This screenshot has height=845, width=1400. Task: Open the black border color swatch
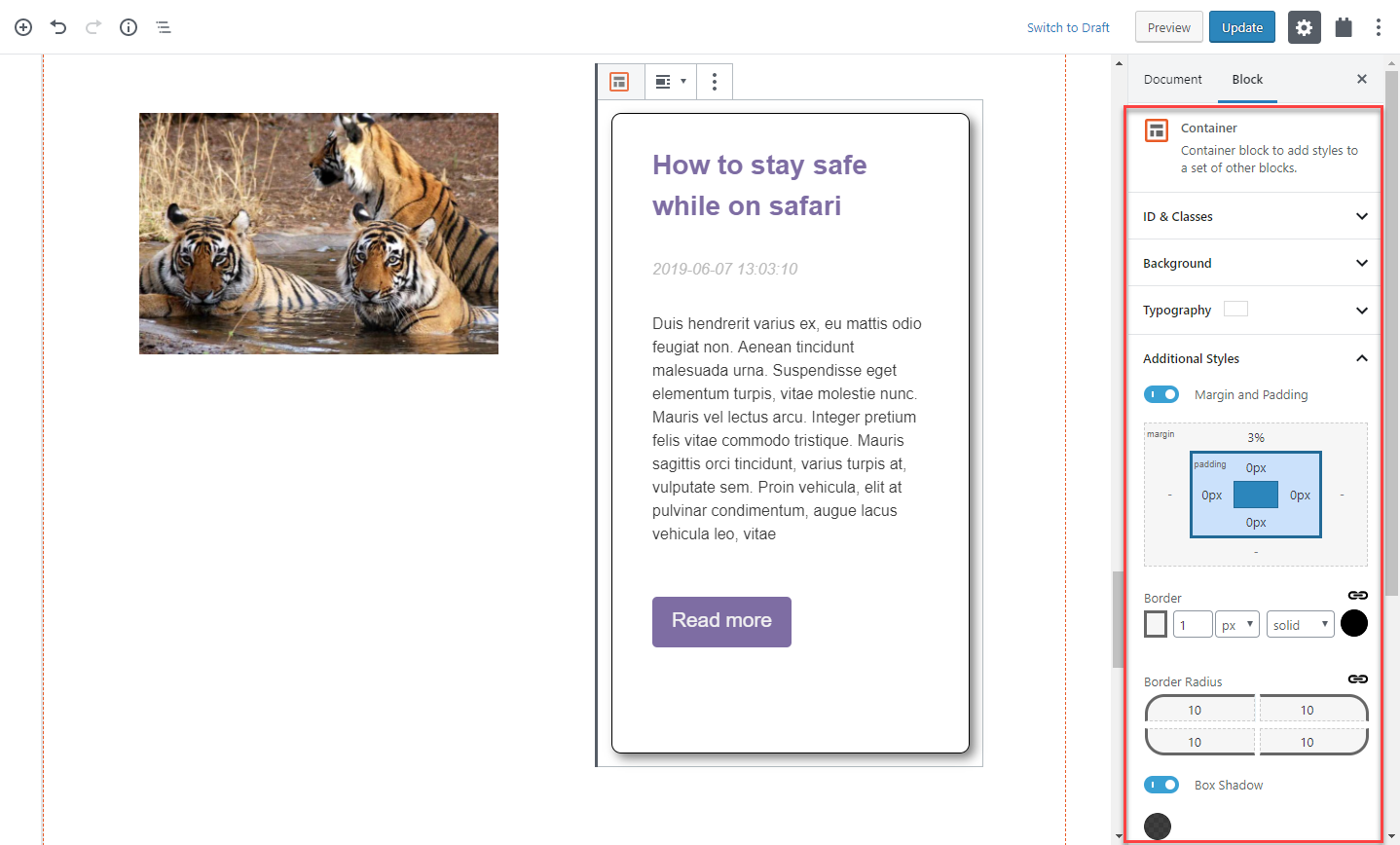click(x=1354, y=623)
